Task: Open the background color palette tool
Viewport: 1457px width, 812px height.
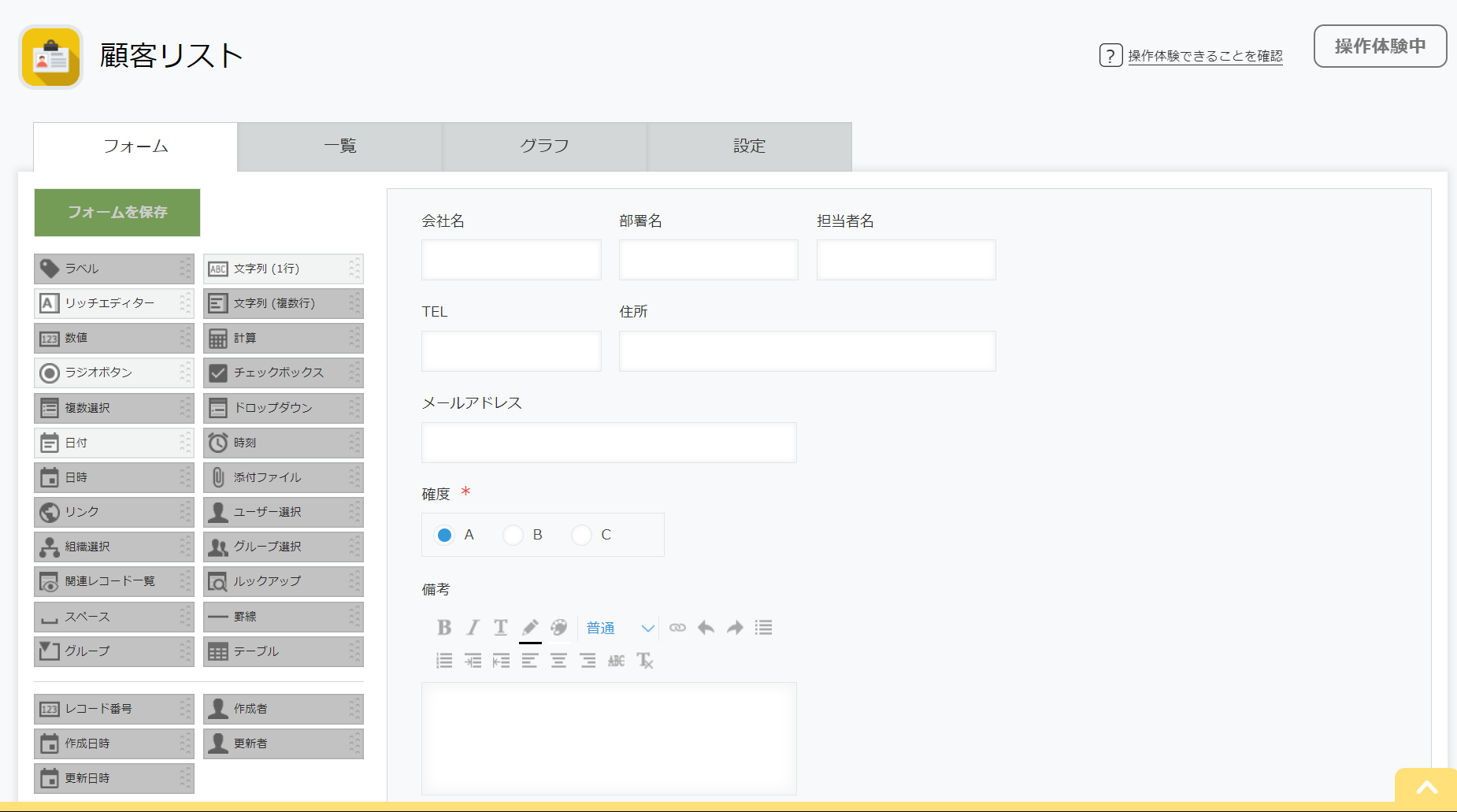Action: [x=558, y=628]
